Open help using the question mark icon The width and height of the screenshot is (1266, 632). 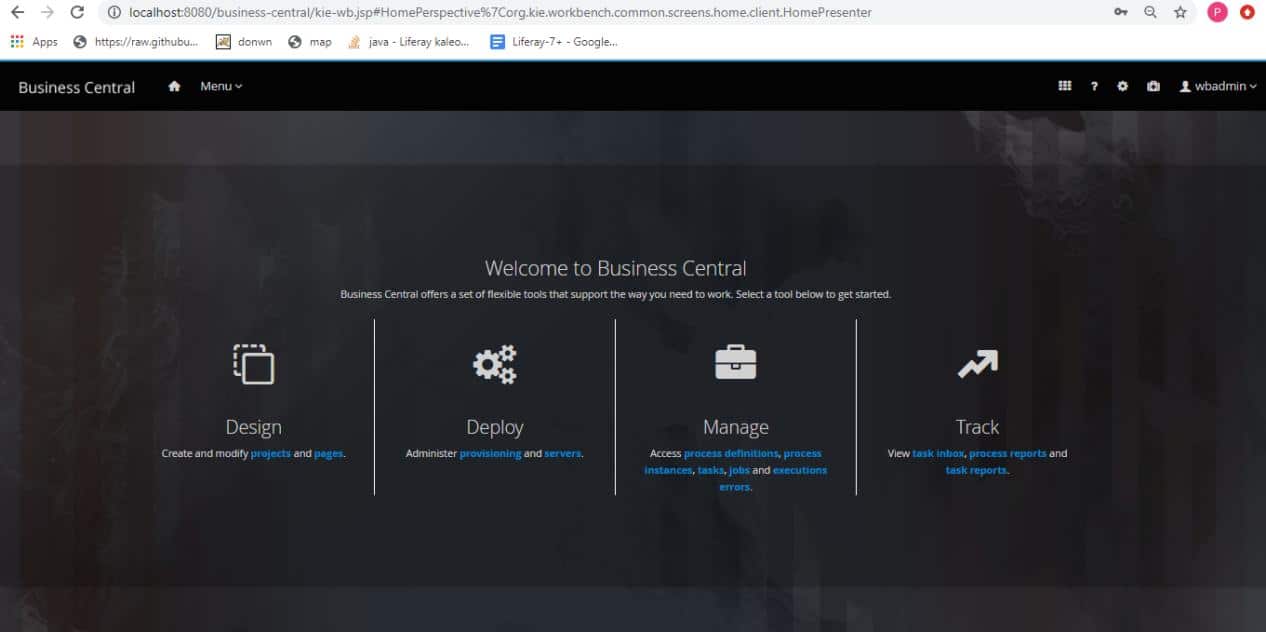[1093, 86]
